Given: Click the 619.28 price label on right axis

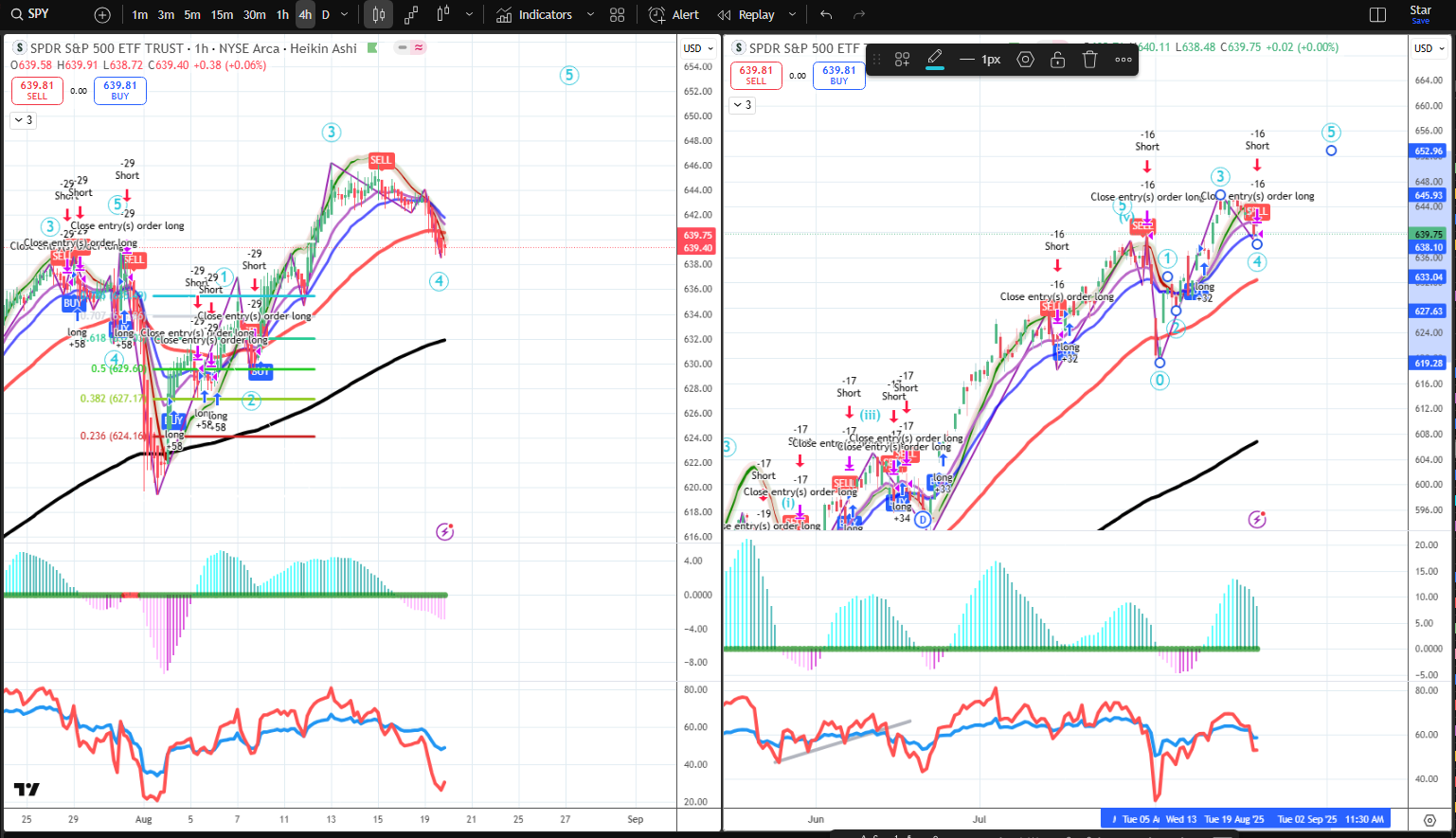Looking at the screenshot, I should (1429, 364).
